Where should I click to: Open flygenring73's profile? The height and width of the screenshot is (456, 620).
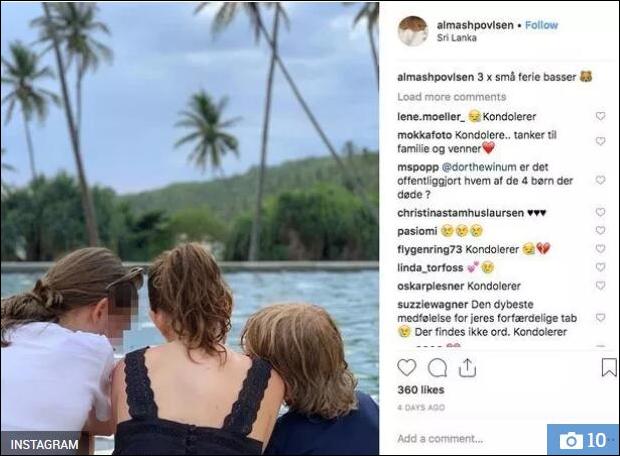tap(429, 249)
